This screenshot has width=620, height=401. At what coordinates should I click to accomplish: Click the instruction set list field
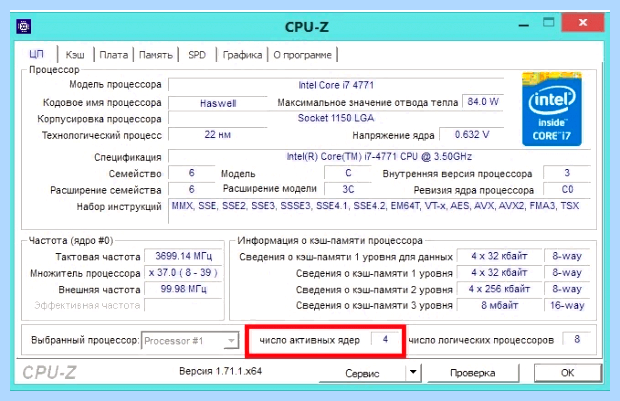click(379, 211)
